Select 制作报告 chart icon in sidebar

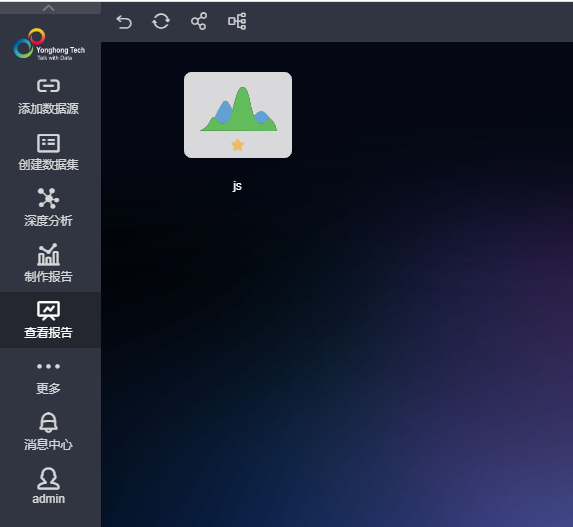pyautogui.click(x=48, y=254)
